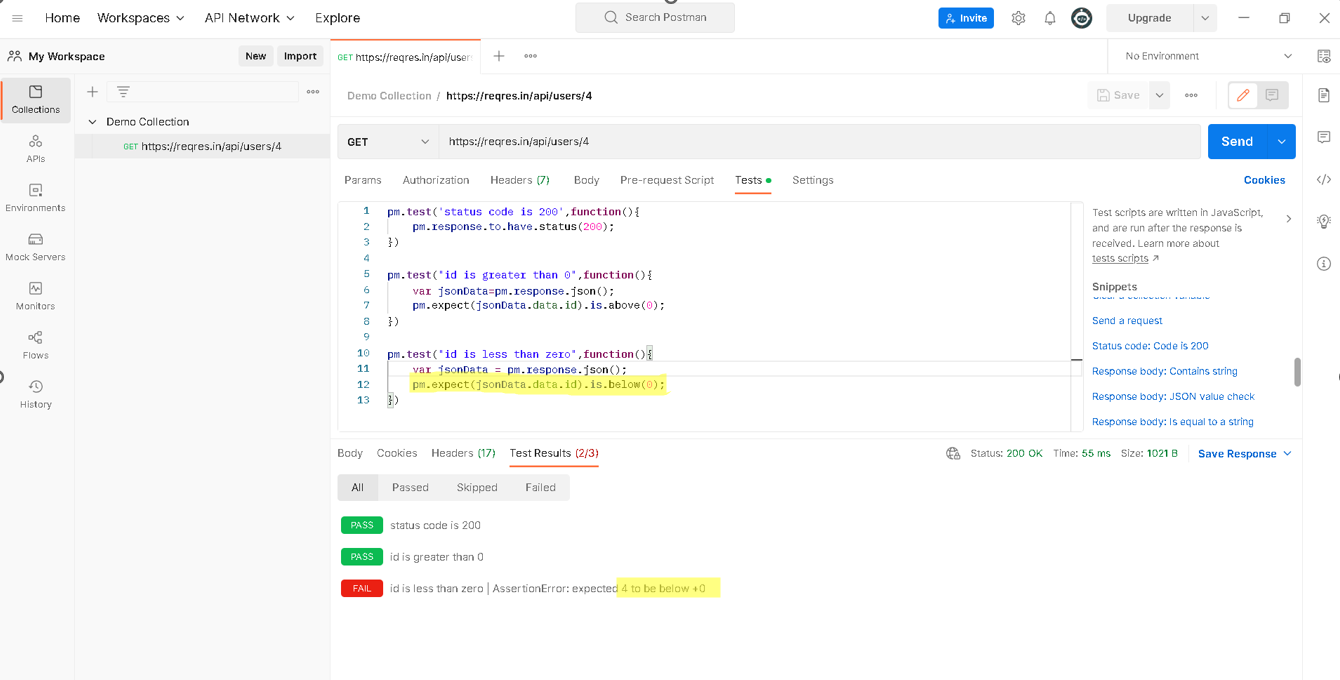Open the Cookies link

(x=1264, y=180)
